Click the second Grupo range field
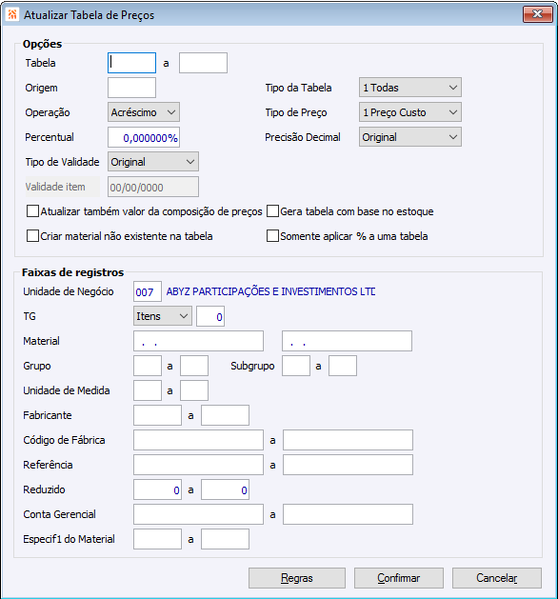The height and width of the screenshot is (599, 558). [194, 366]
